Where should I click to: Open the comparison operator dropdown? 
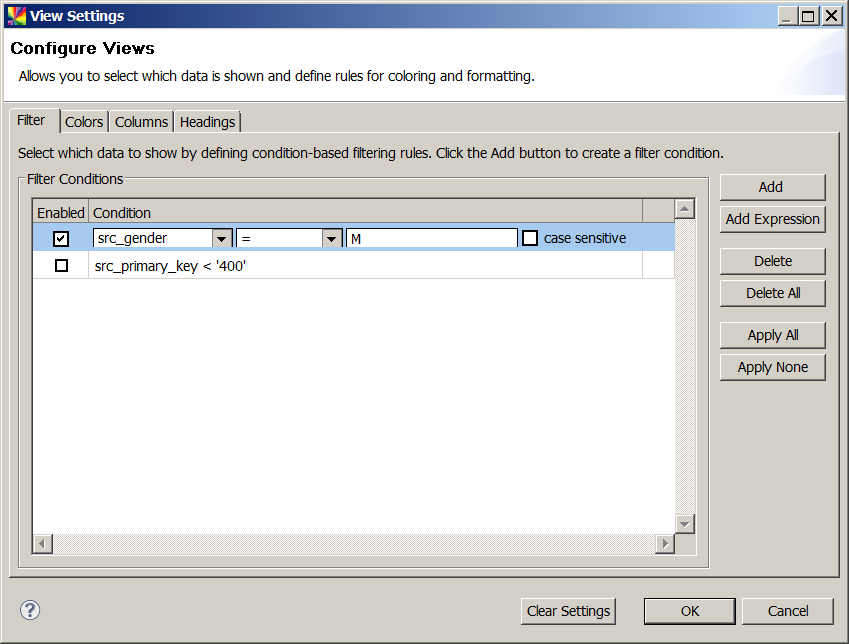tap(331, 237)
